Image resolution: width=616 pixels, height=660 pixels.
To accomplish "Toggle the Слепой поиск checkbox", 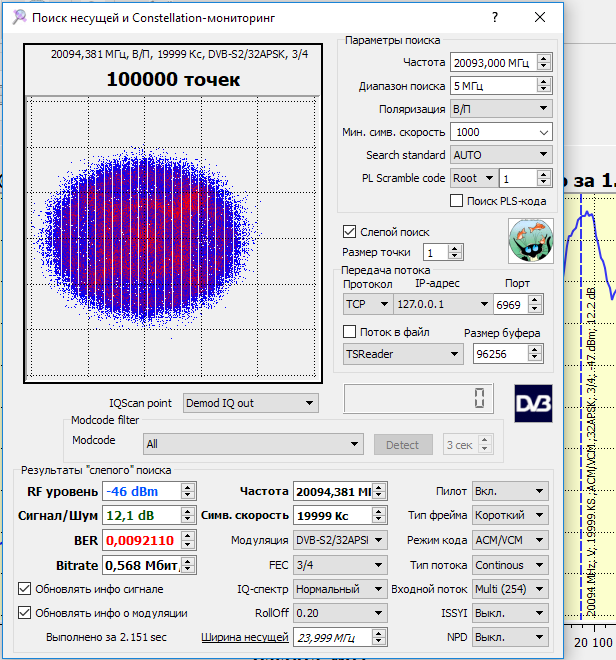I will click(350, 232).
